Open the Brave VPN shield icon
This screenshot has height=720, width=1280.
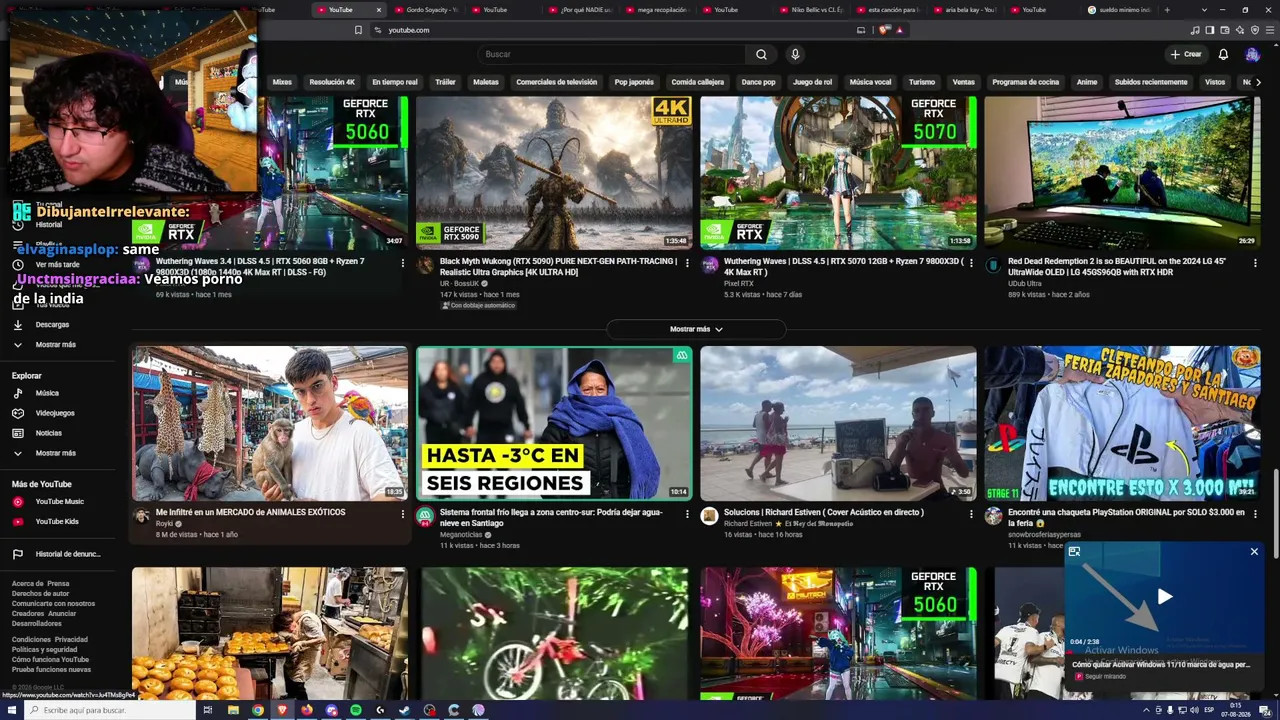[x=1255, y=30]
